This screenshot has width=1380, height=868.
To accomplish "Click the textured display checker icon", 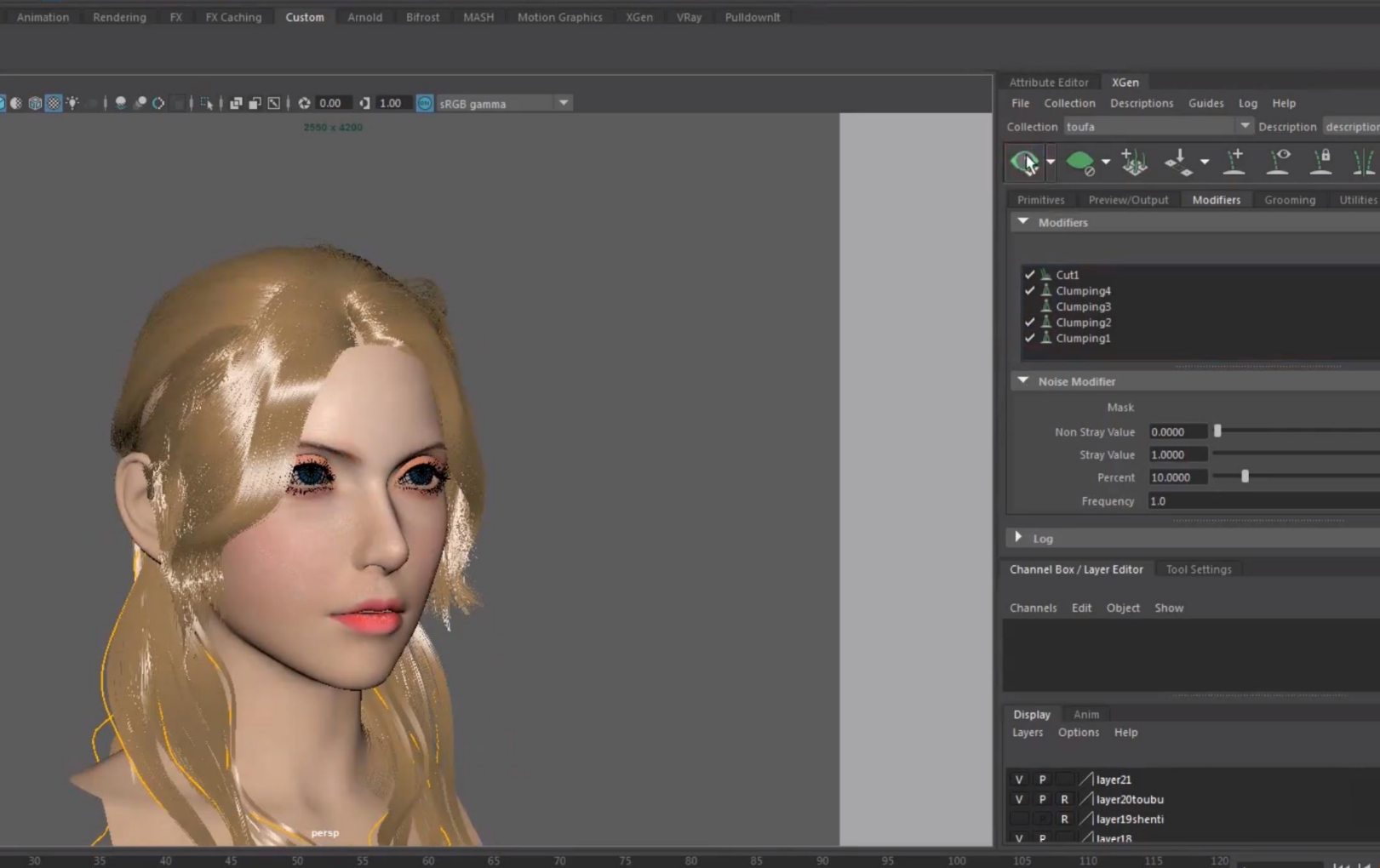I will tap(54, 103).
